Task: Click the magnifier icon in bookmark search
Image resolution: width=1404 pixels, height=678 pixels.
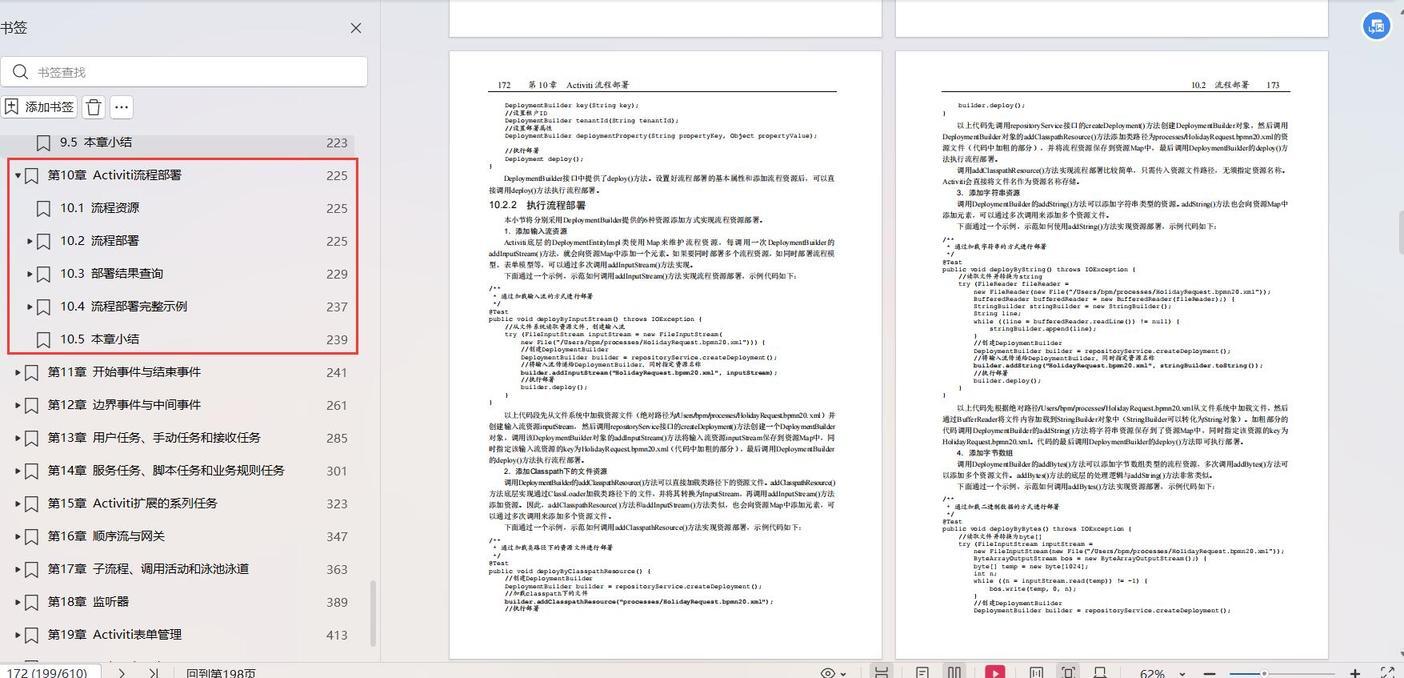Action: tap(20, 72)
